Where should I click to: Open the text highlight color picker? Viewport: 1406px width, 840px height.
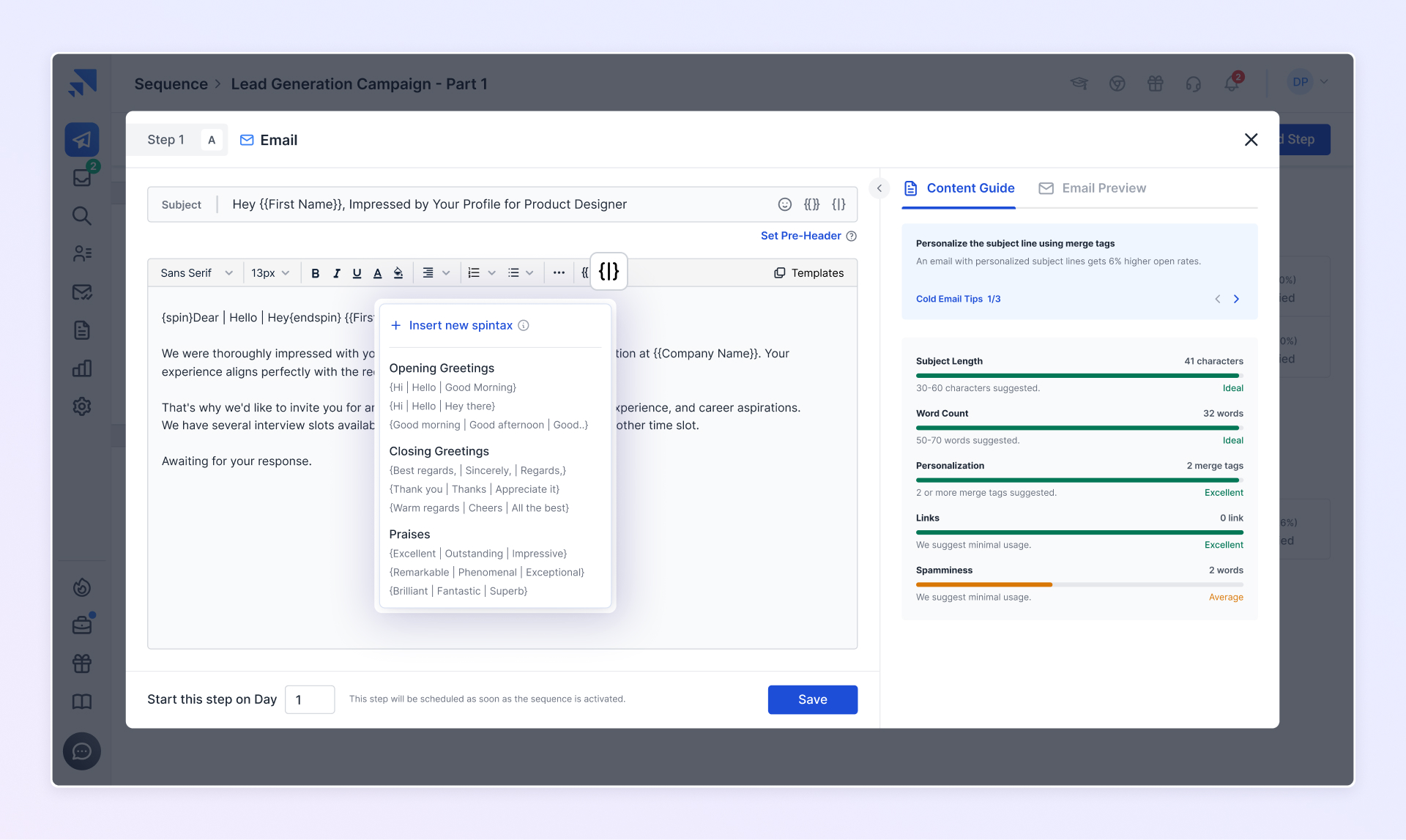[398, 273]
